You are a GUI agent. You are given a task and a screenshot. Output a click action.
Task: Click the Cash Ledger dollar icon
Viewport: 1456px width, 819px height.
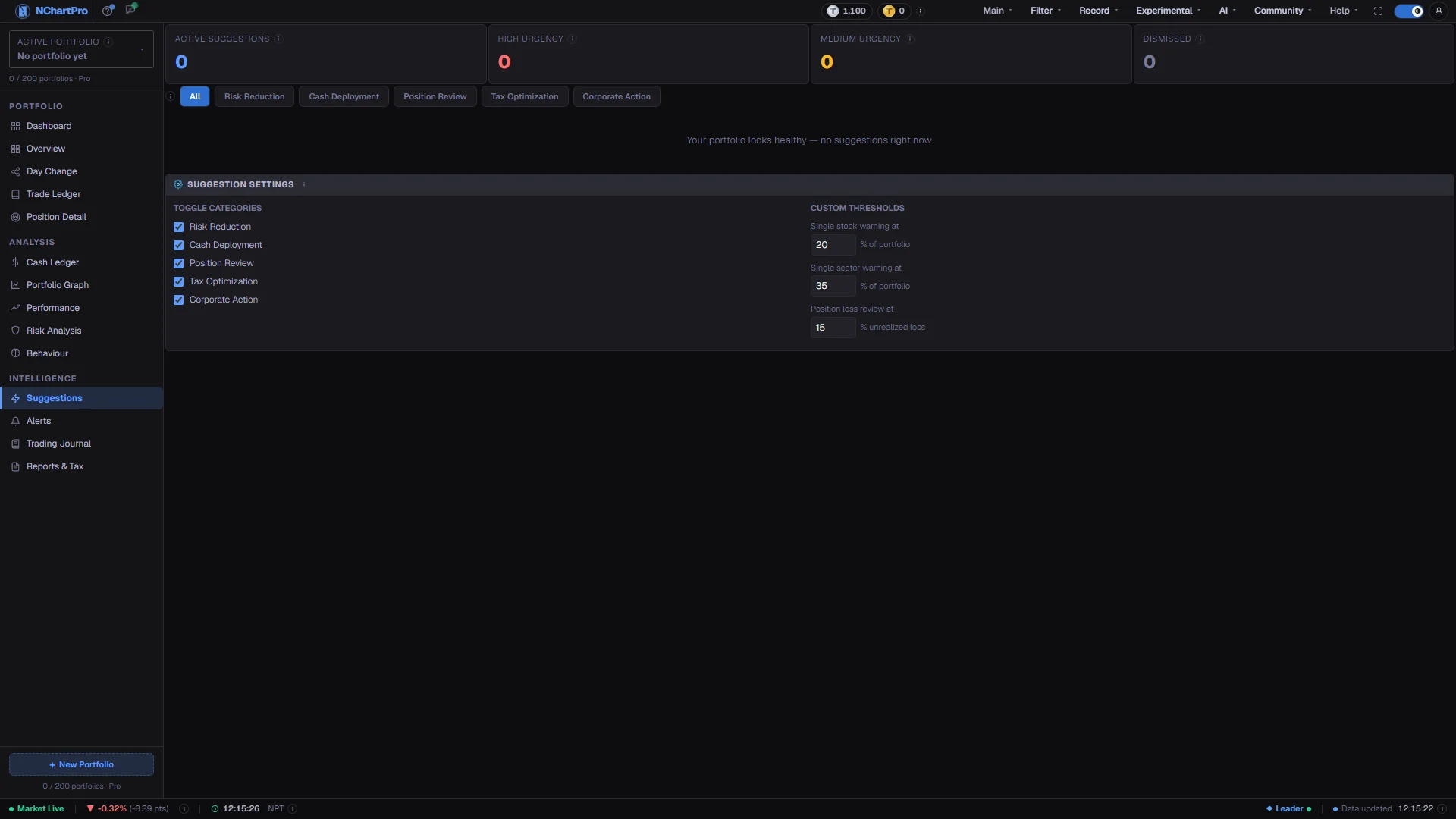15,262
